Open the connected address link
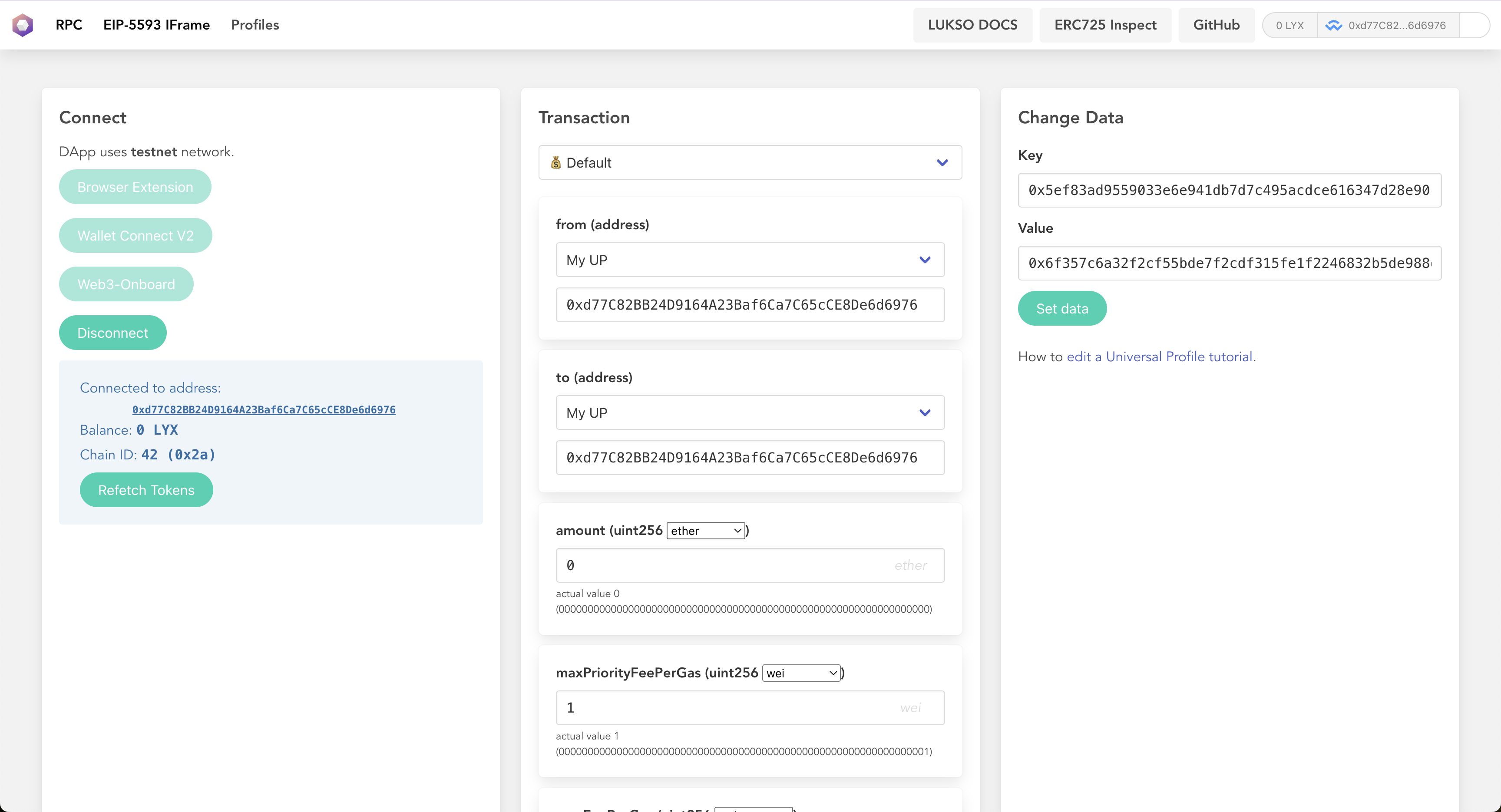This screenshot has height=812, width=1501. coord(263,409)
